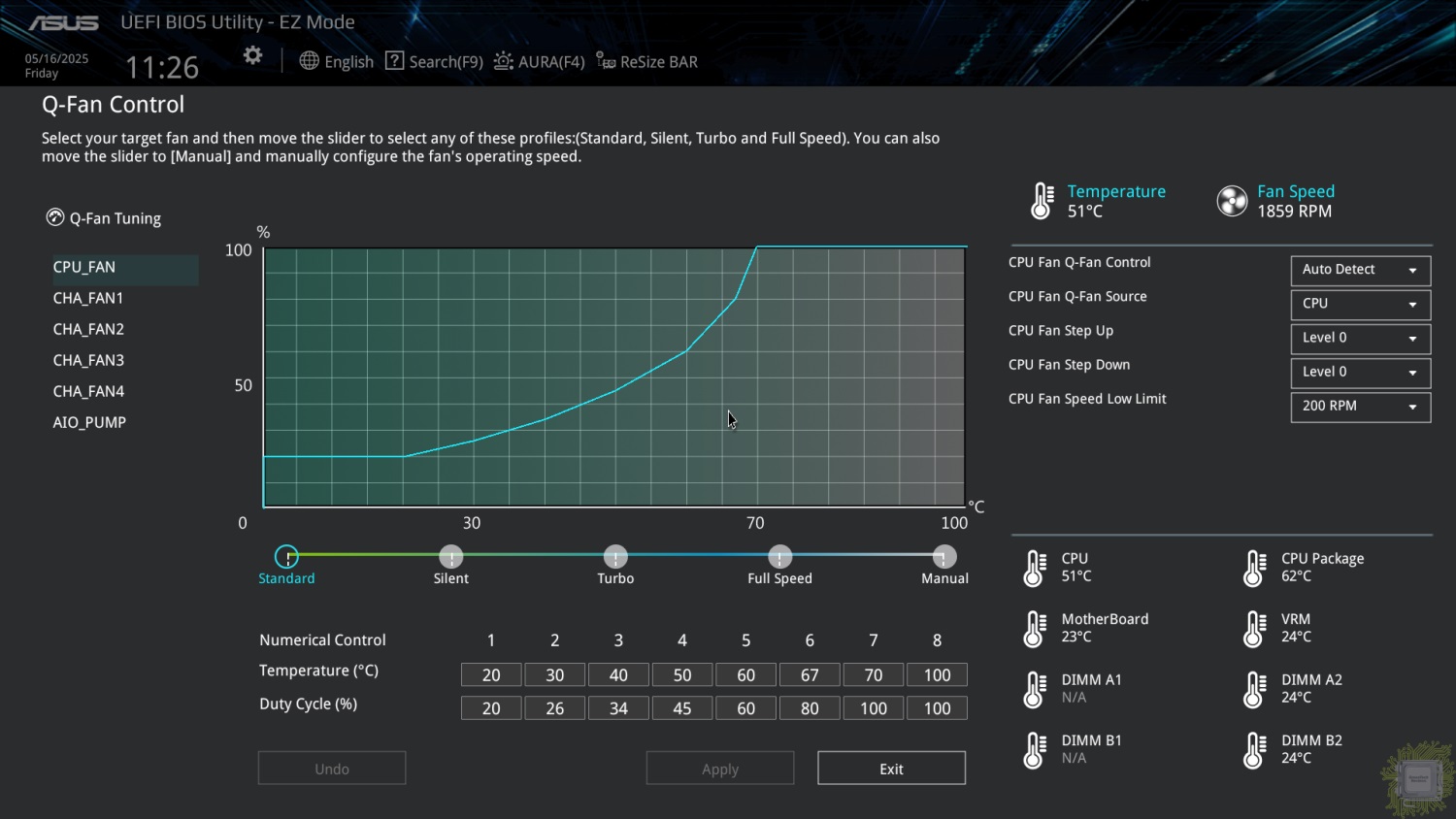The image size is (1456, 819).
Task: Click the MotherBoard thermometer icon
Action: point(1035,629)
